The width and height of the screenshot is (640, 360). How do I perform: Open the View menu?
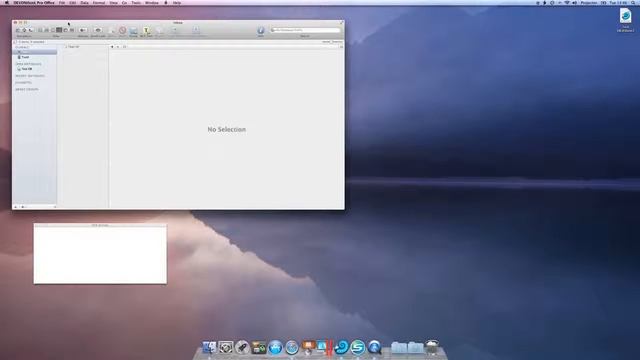coord(113,2)
